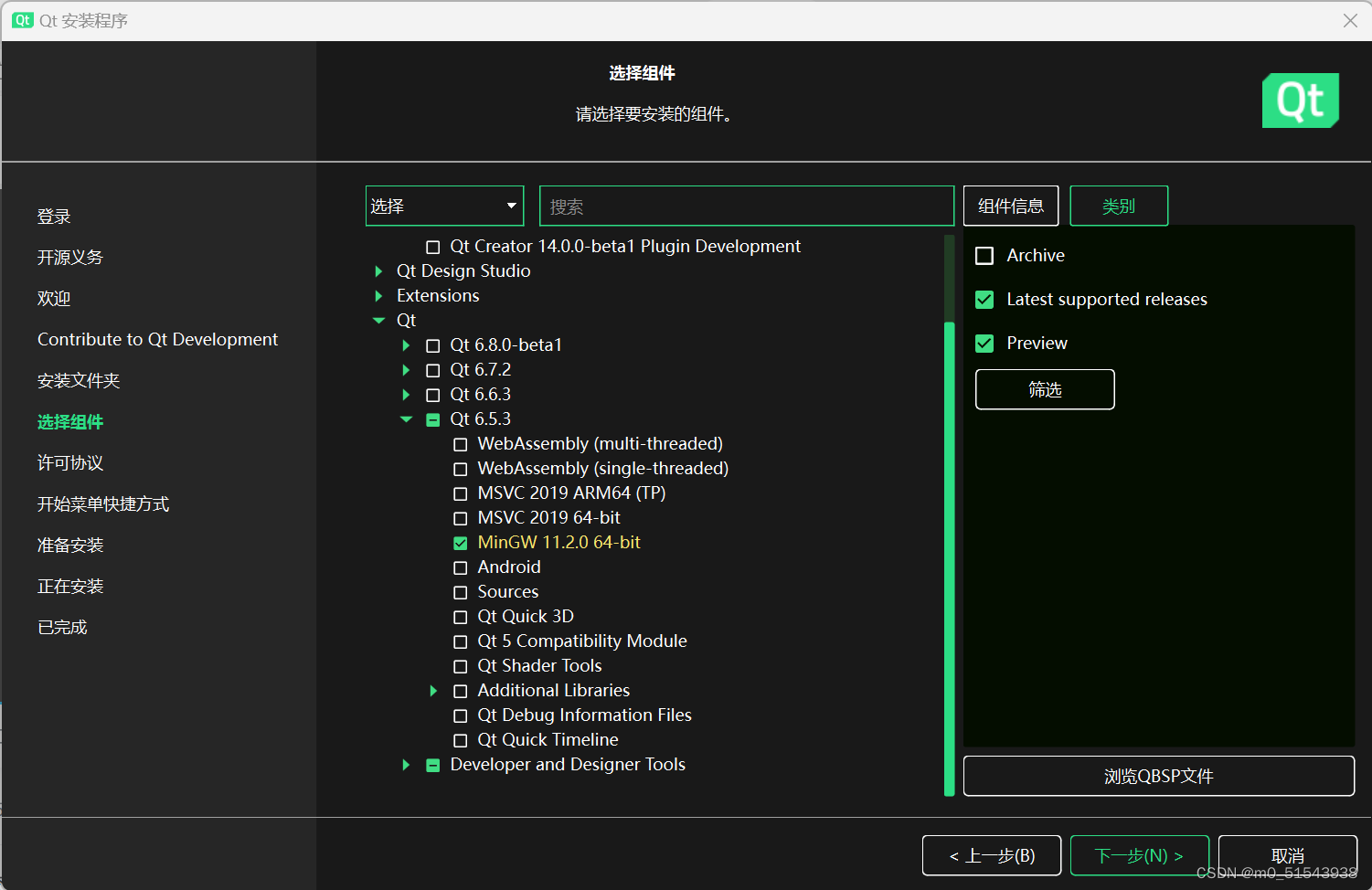The height and width of the screenshot is (890, 1372).
Task: Click the 浏览QBSP文件 button
Action: point(1159,776)
